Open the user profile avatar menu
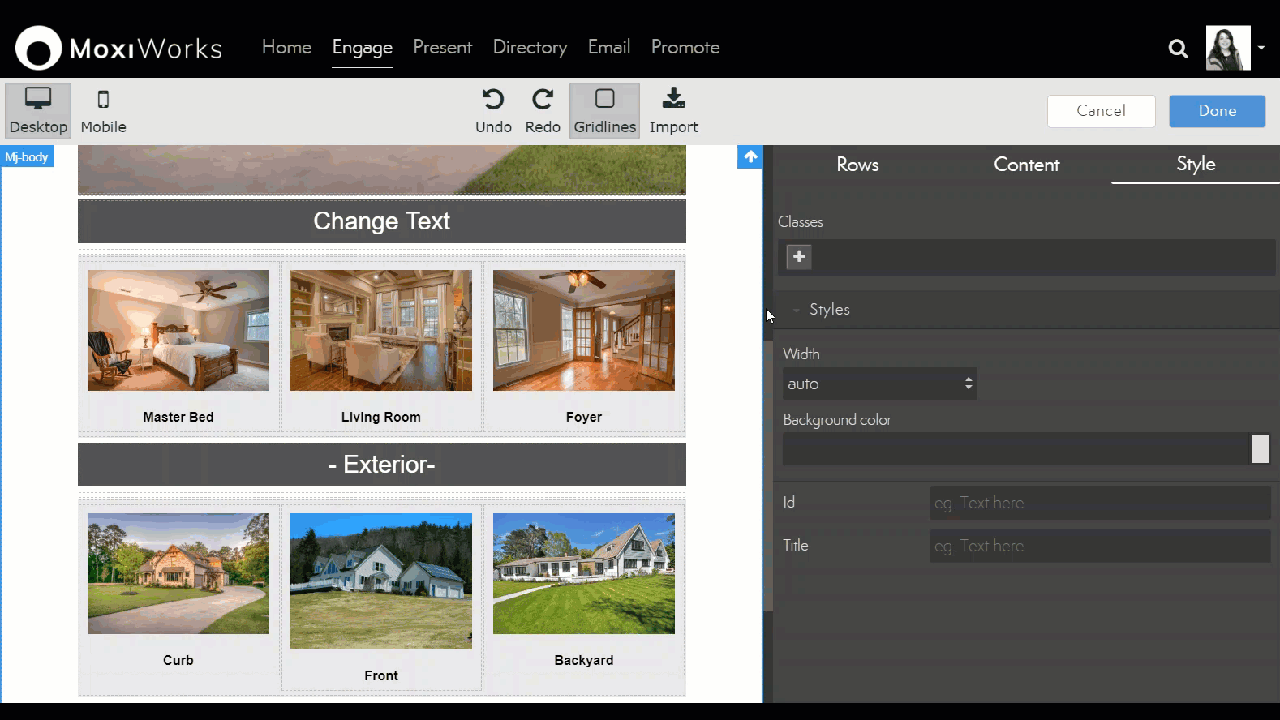The image size is (1280, 720). tap(1228, 48)
